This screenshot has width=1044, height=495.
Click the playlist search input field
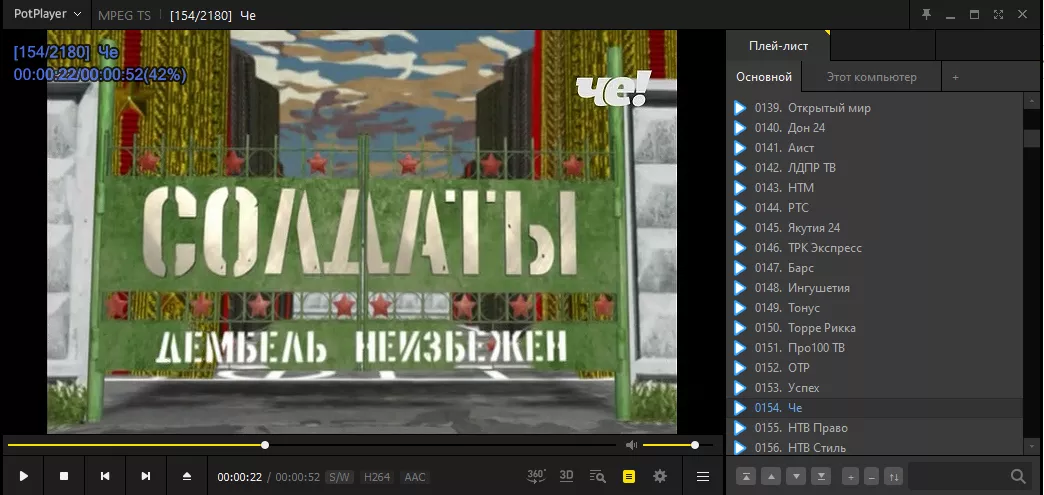pyautogui.click(x=957, y=476)
